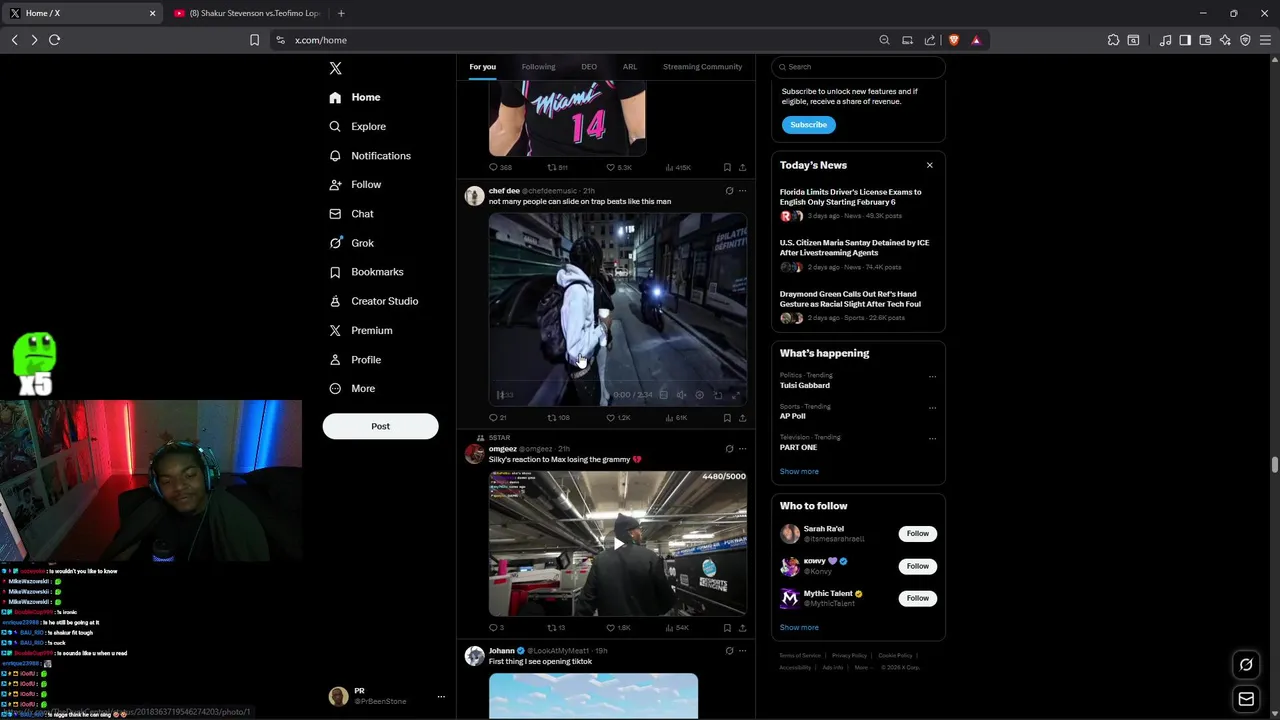1280x720 pixels.
Task: Click Show more under Who to follow
Action: click(799, 627)
